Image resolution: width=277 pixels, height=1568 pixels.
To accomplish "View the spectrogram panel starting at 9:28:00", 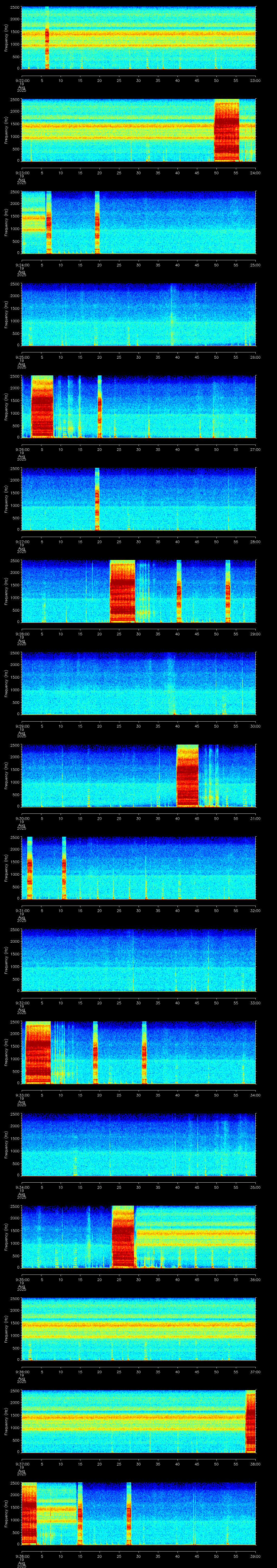I will coord(138,592).
